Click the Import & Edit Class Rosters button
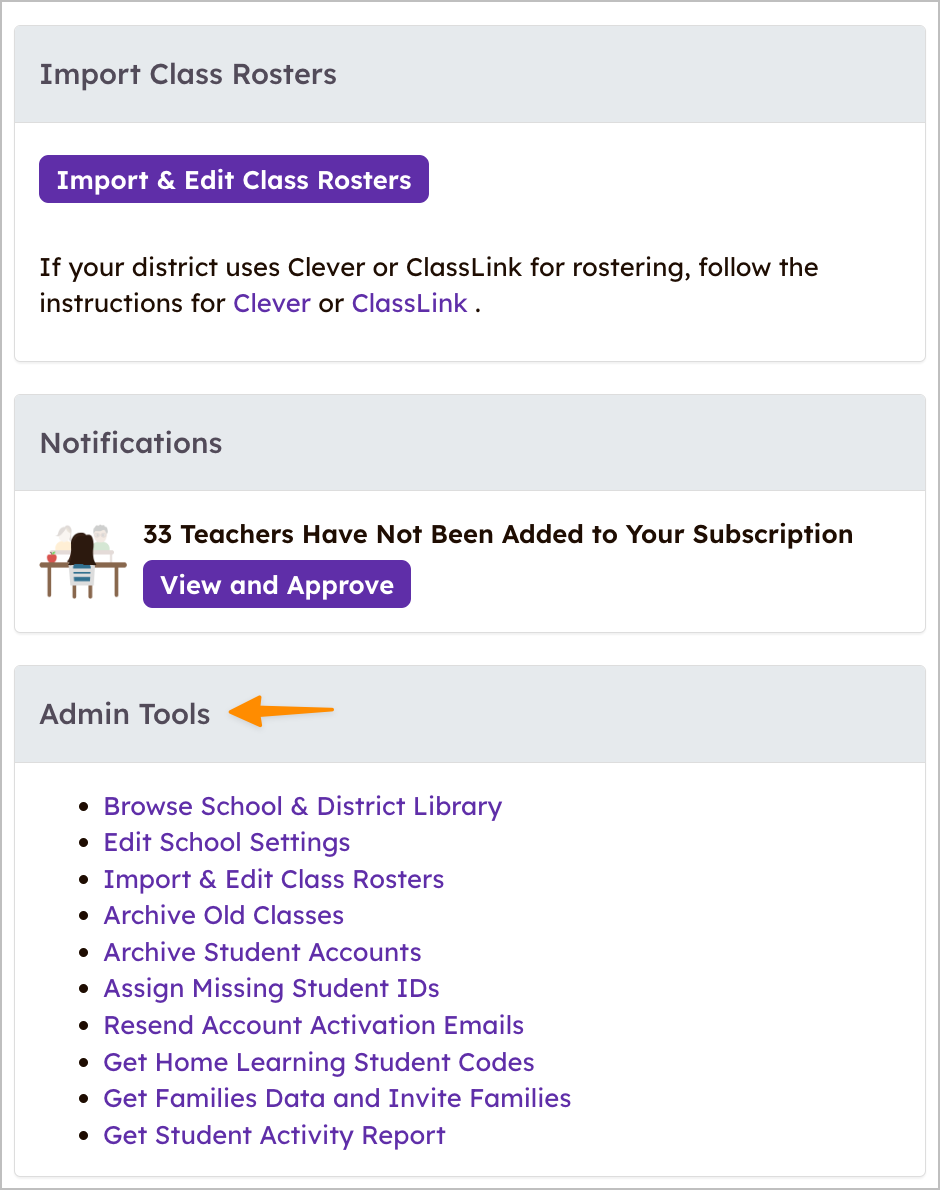940x1190 pixels. point(233,179)
